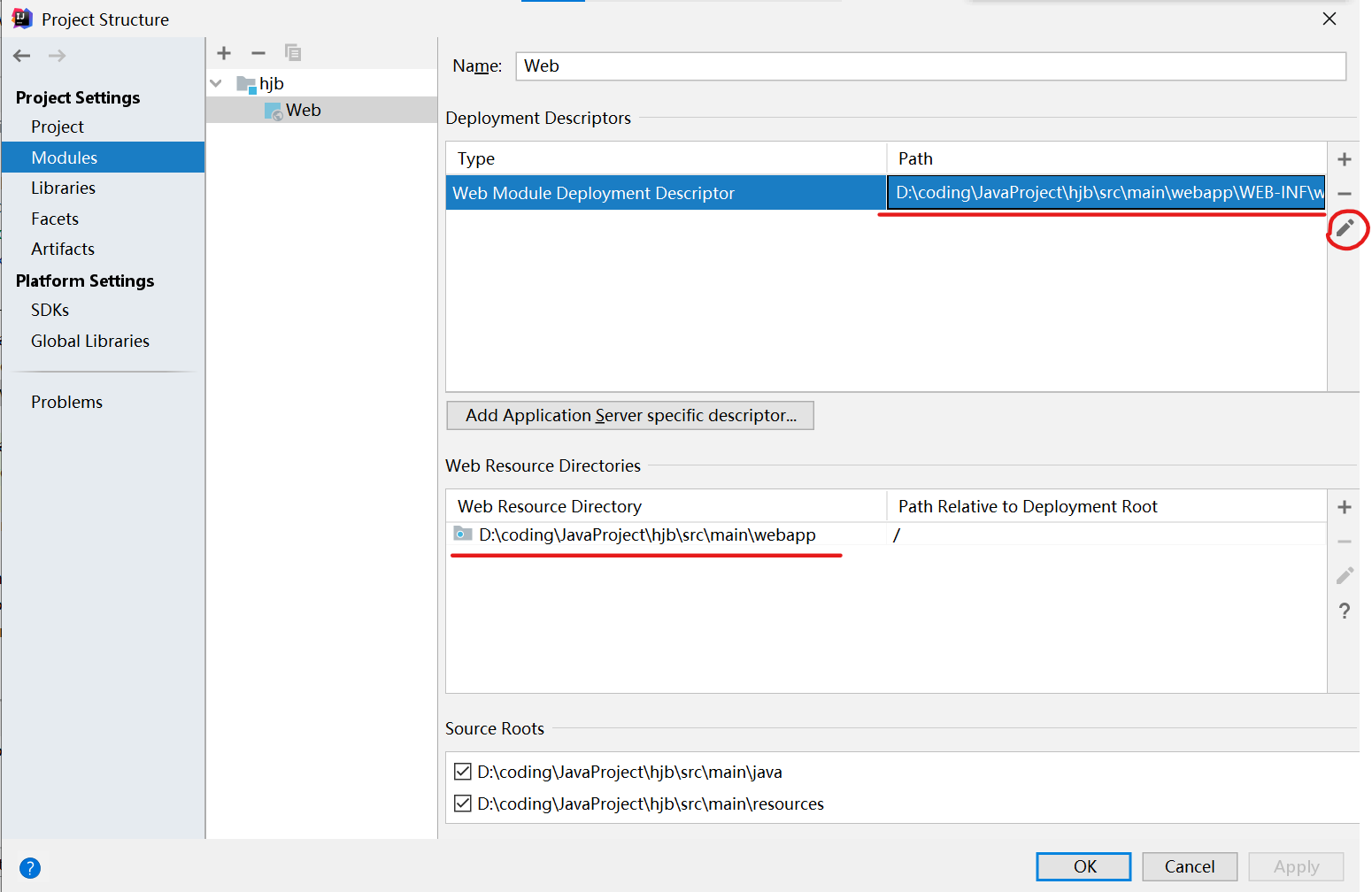Uncheck the src\main\java source root
The image size is (1372, 892).
[462, 772]
